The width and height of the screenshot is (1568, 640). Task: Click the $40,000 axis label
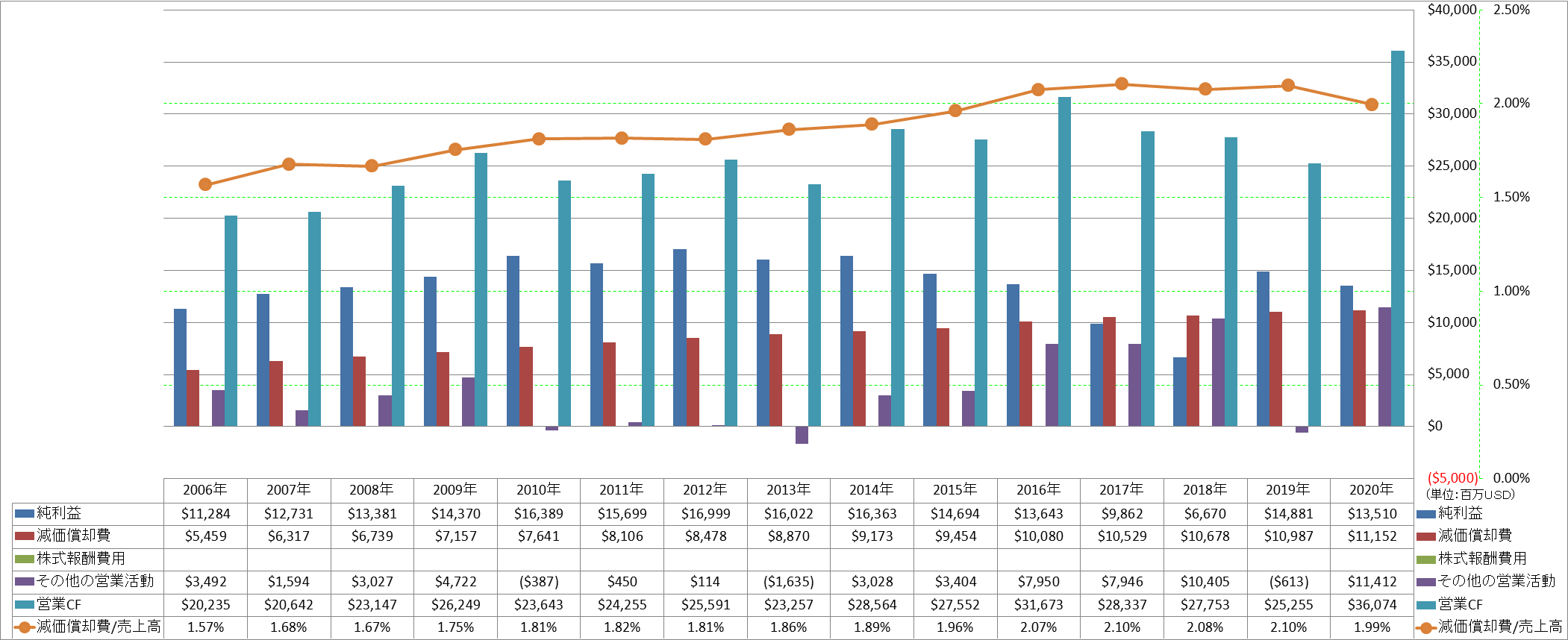click(x=1452, y=10)
